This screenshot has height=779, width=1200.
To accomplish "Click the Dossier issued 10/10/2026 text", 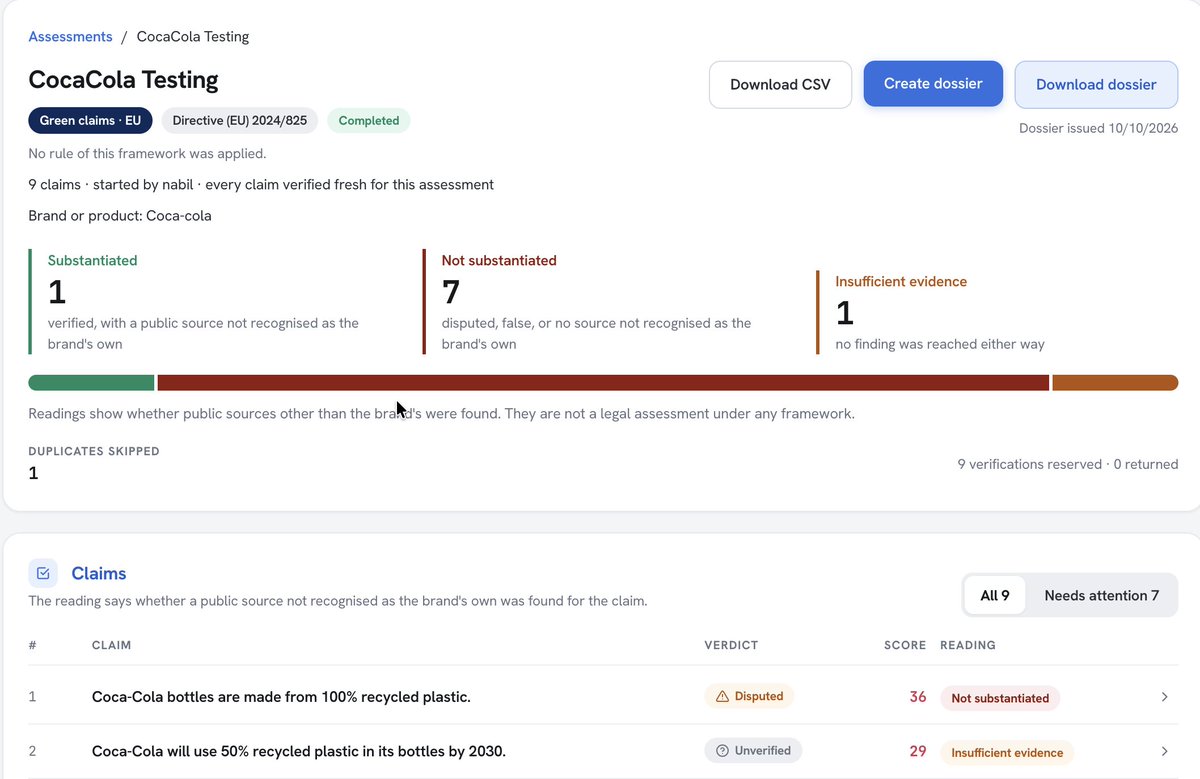I will (1098, 129).
